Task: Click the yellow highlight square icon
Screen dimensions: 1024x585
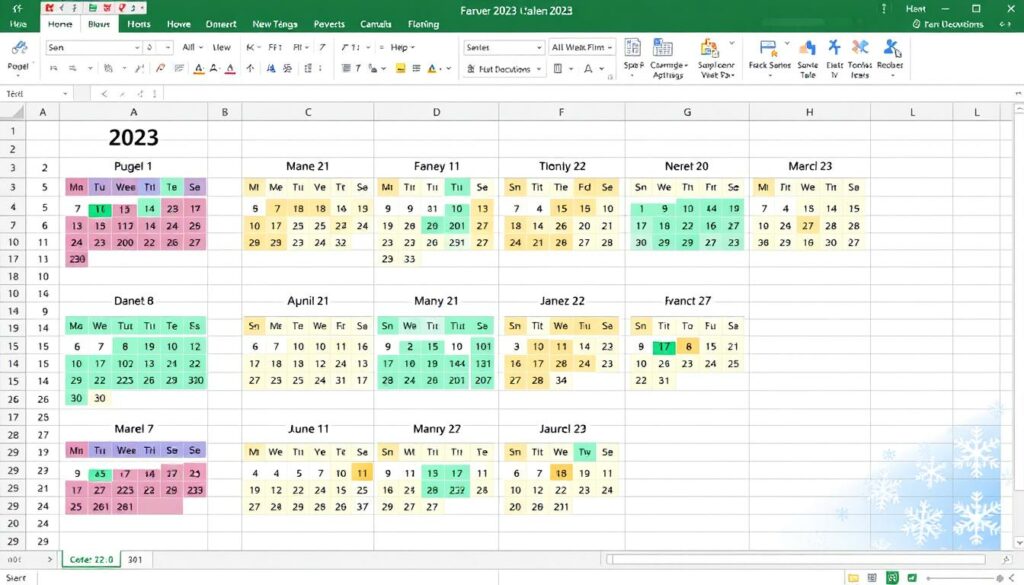Action: point(400,69)
